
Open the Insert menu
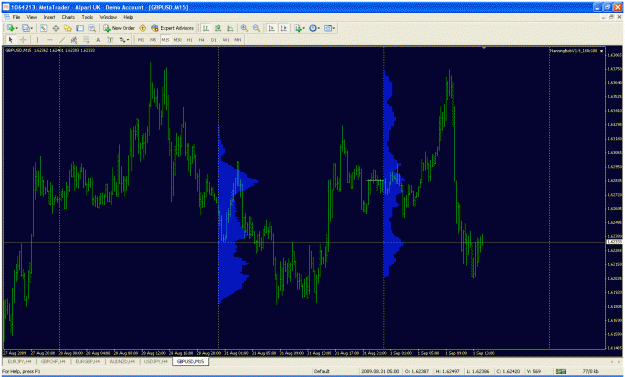coord(49,17)
